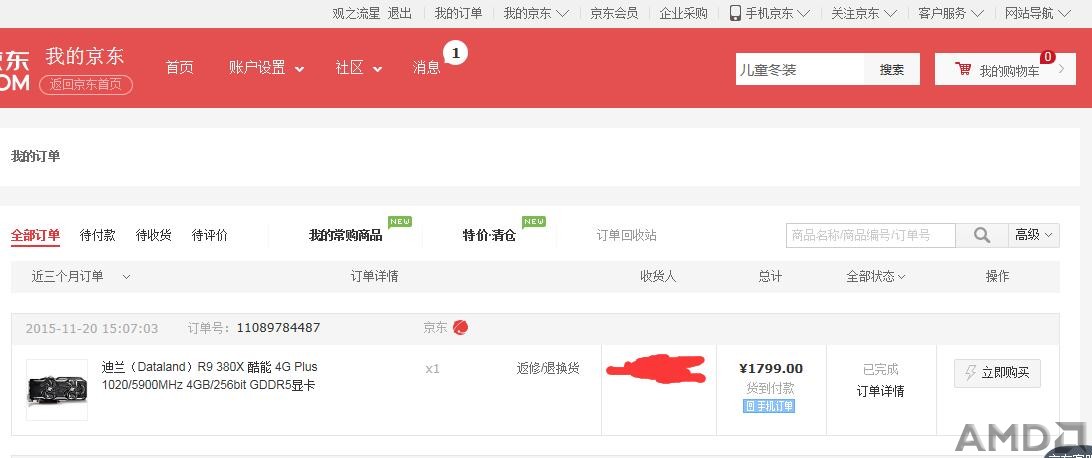Click the cart item count badge 0
Screen dimensions: 1092x458
coord(1047,57)
